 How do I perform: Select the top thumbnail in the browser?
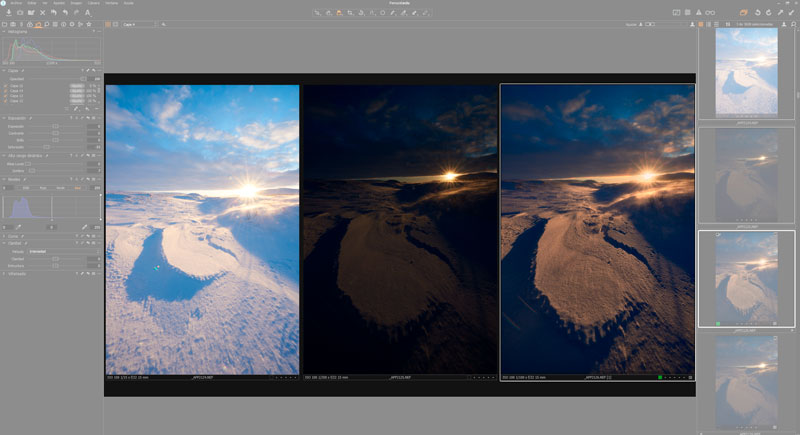[x=746, y=72]
